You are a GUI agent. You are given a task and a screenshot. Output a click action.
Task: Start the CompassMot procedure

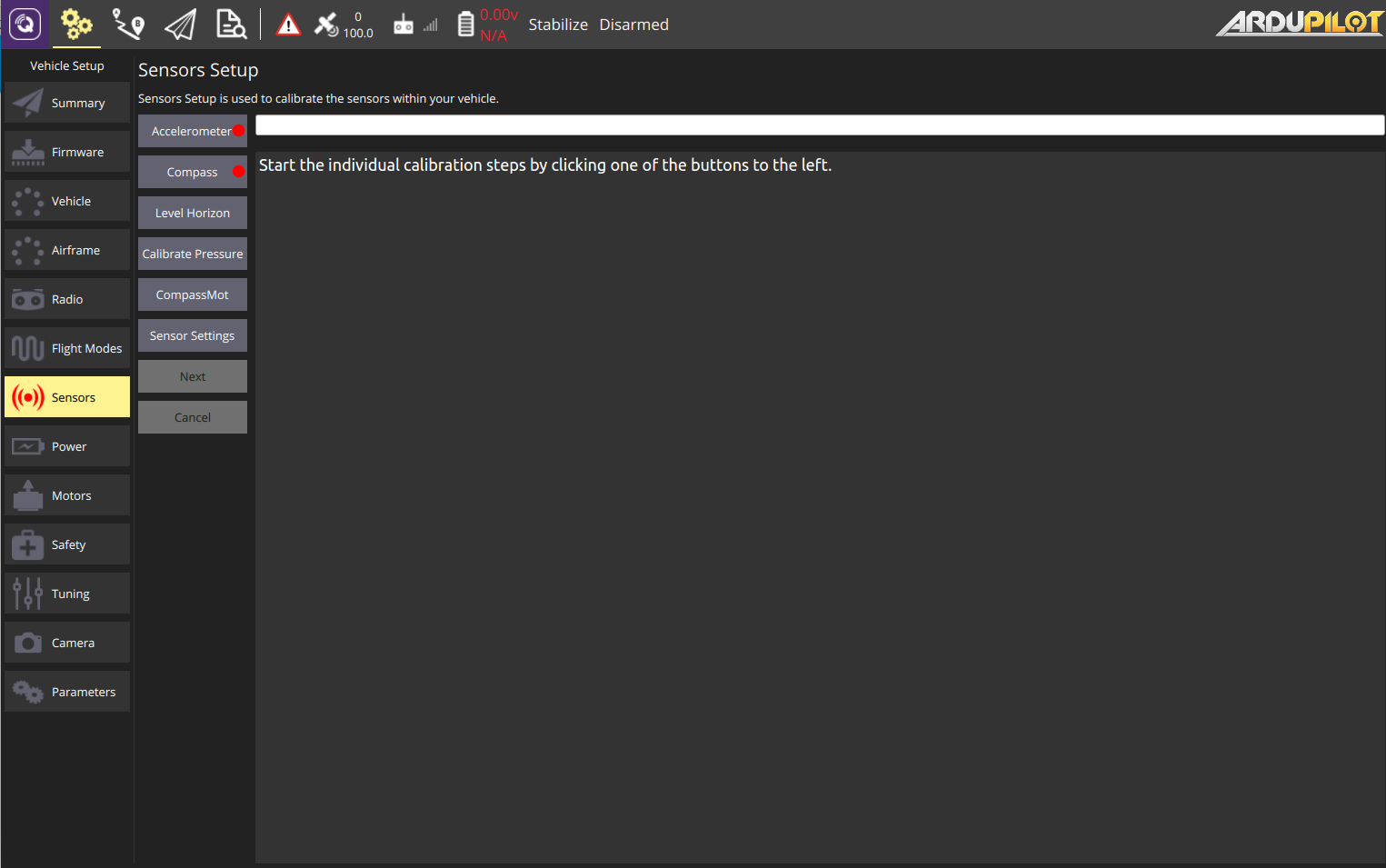(x=193, y=294)
